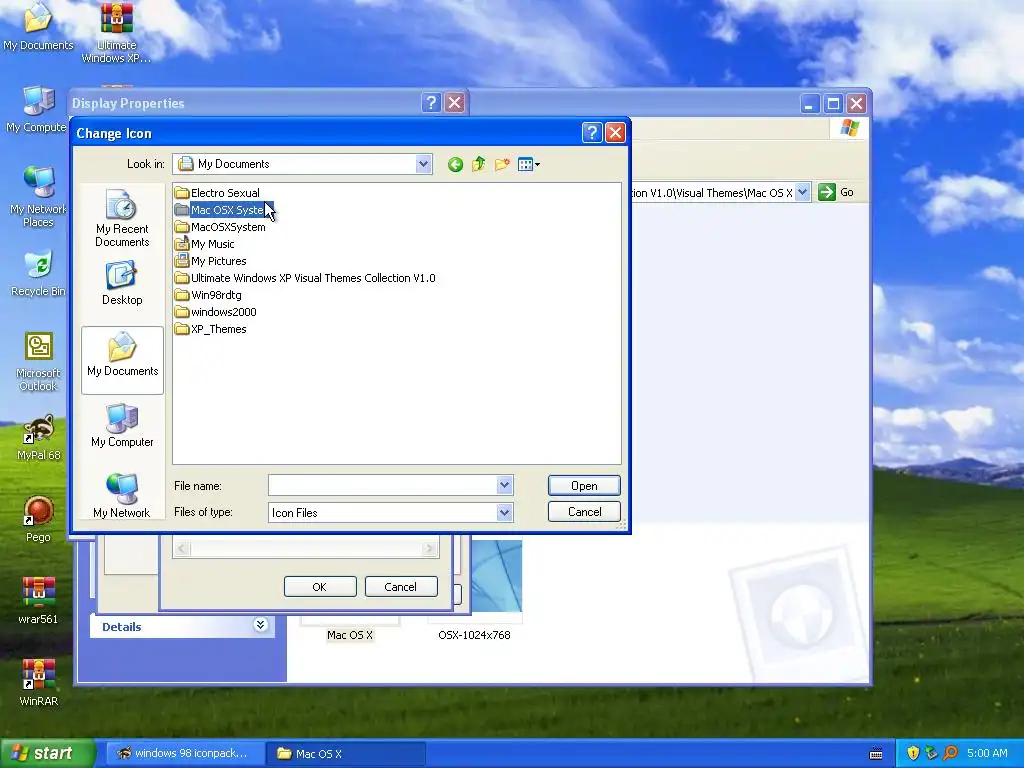Click the Back arrow in Change Icon dialog
Screen dimensions: 1024x768
coord(455,165)
